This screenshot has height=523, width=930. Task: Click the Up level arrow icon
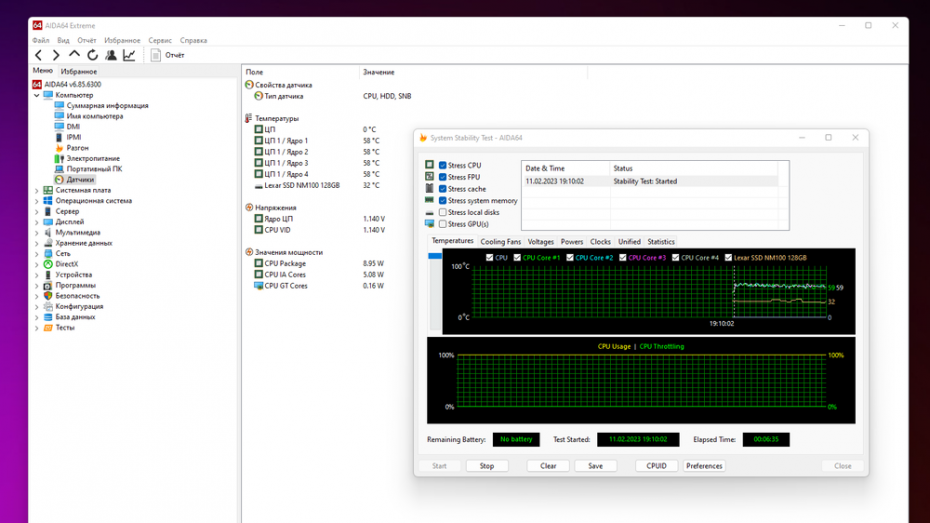click(74, 56)
